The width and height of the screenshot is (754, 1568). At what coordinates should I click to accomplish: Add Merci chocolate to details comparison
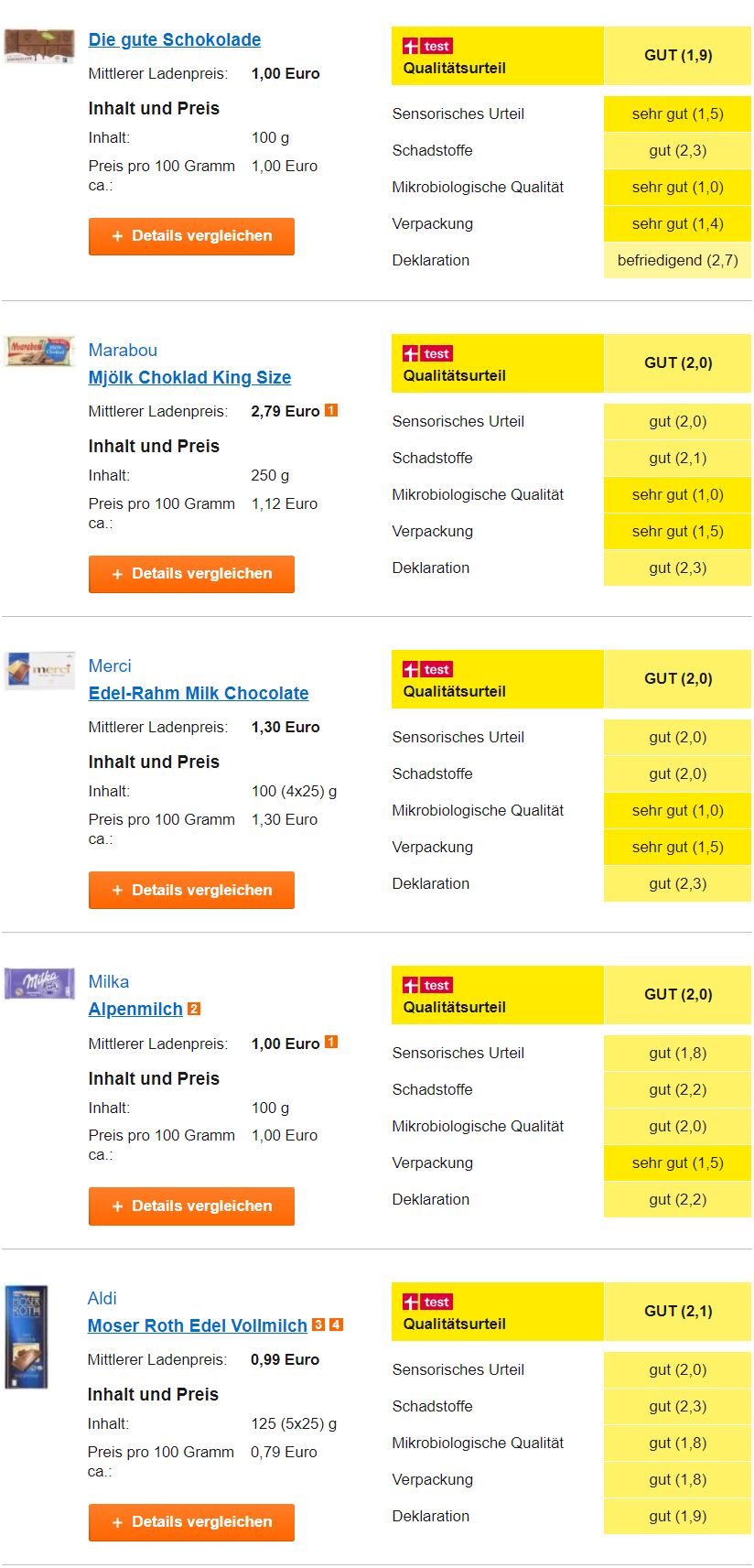[191, 890]
